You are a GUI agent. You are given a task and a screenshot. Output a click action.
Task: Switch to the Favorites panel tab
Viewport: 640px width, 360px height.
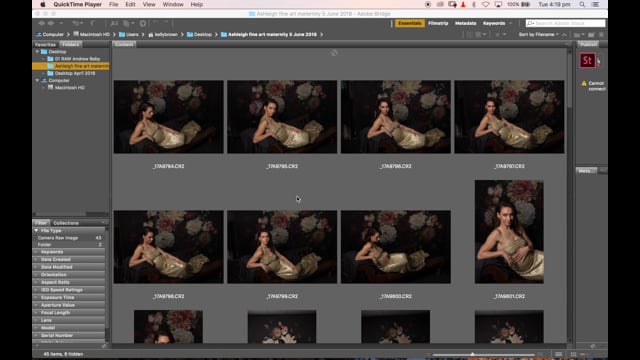(x=45, y=44)
